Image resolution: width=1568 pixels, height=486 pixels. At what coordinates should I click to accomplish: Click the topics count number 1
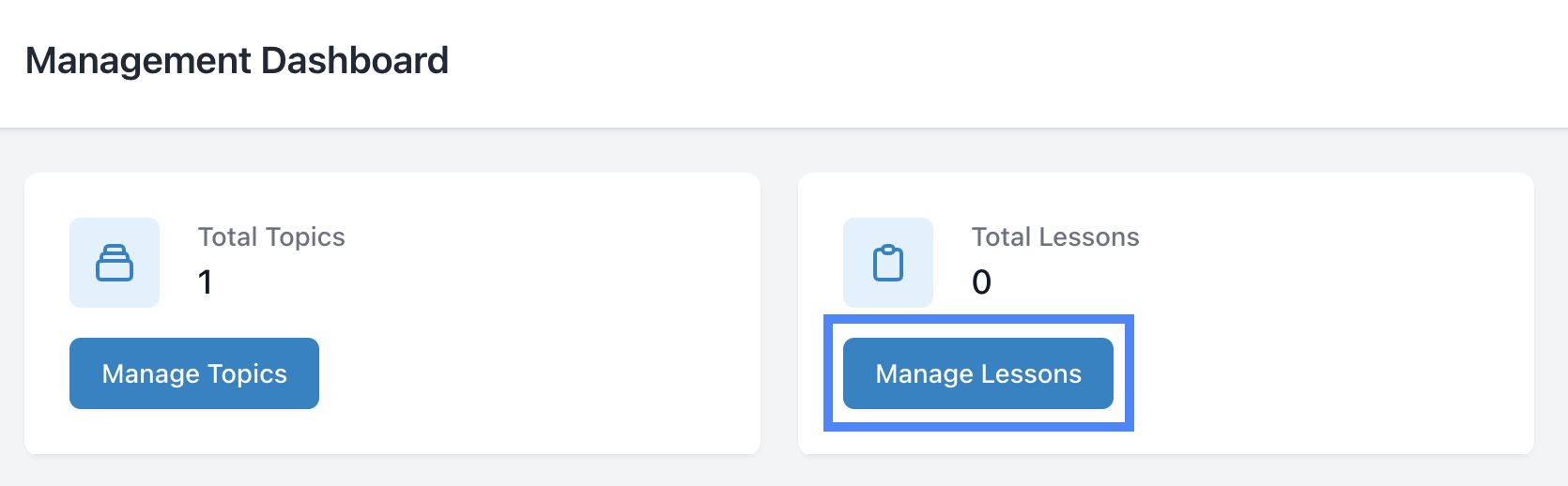(x=206, y=282)
